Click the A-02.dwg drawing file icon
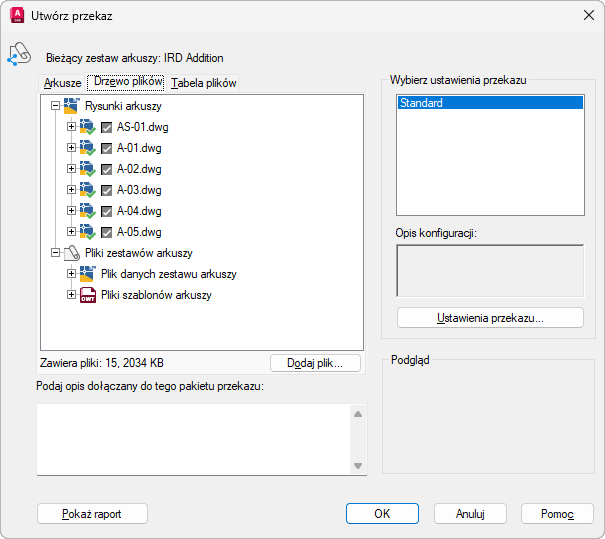 pos(87,169)
